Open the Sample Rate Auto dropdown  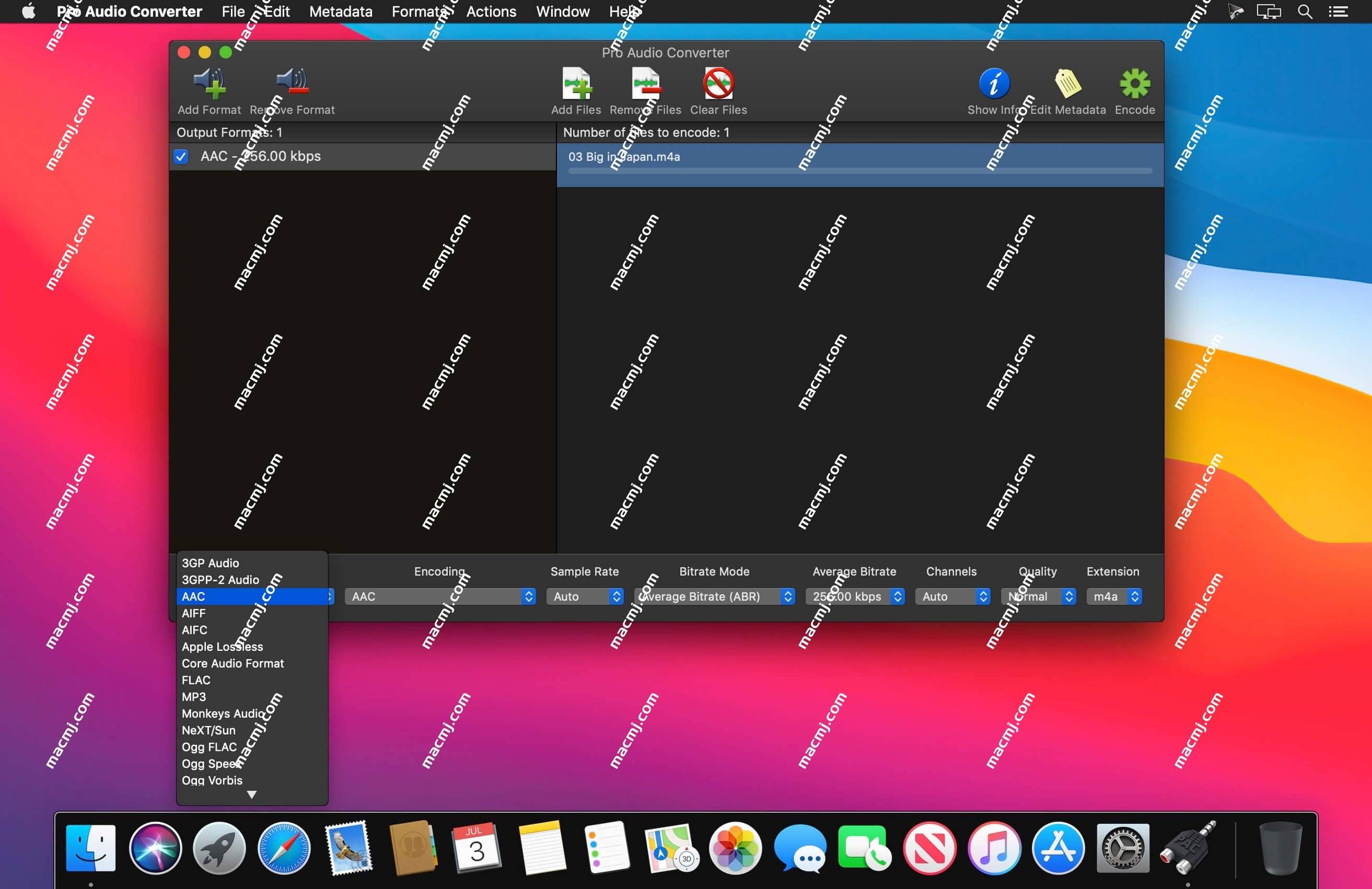click(x=585, y=596)
